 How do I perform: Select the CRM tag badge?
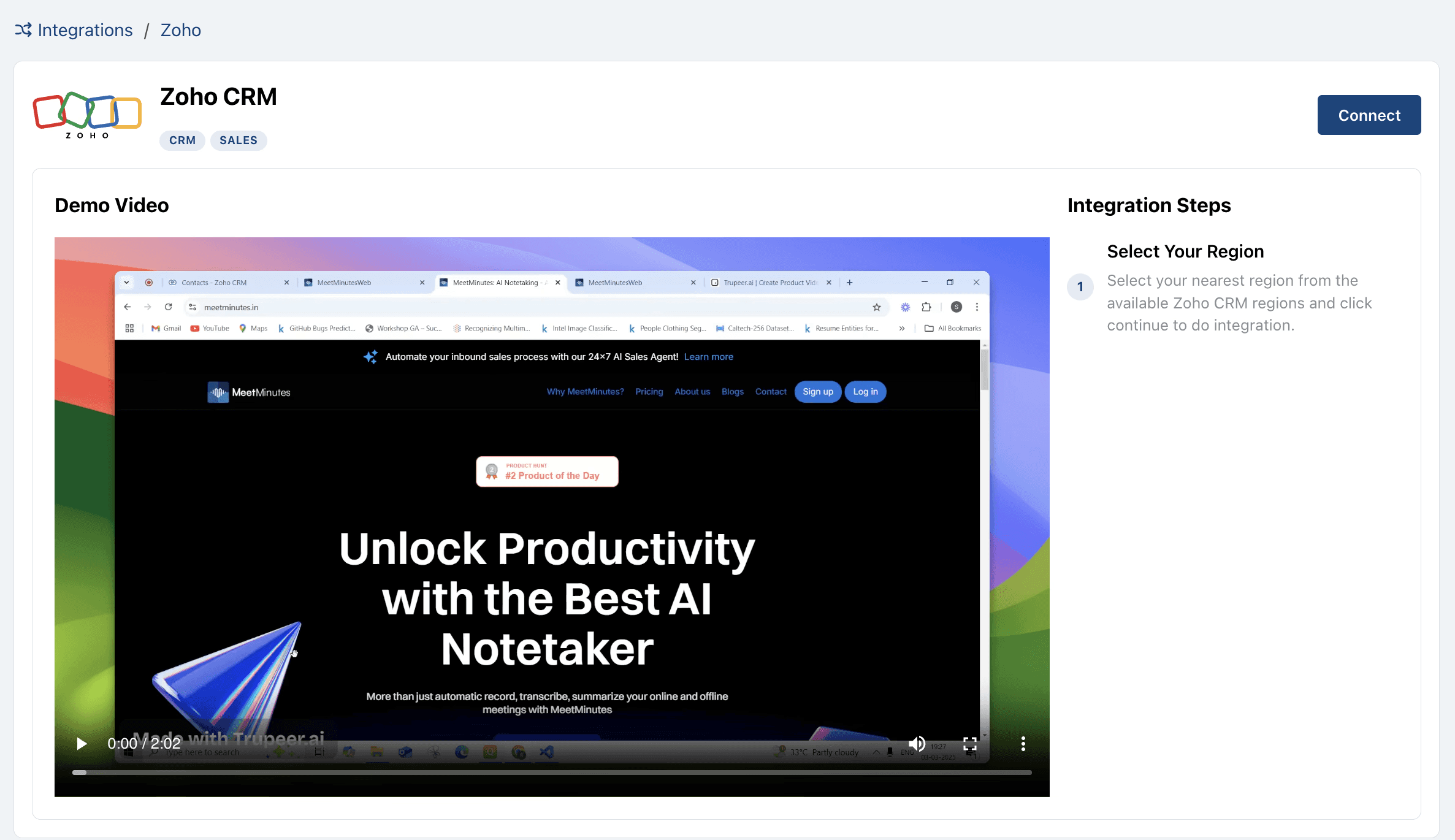pos(182,140)
